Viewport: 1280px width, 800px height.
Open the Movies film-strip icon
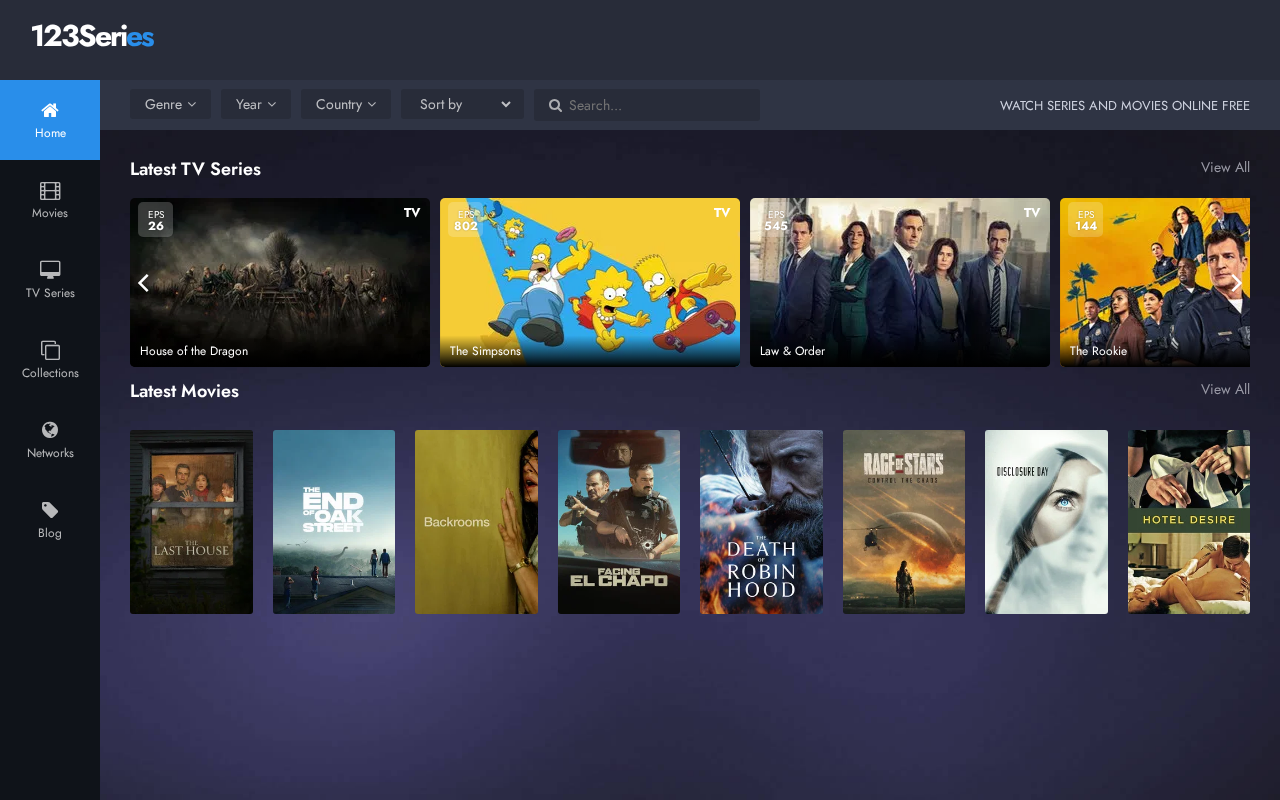50,190
